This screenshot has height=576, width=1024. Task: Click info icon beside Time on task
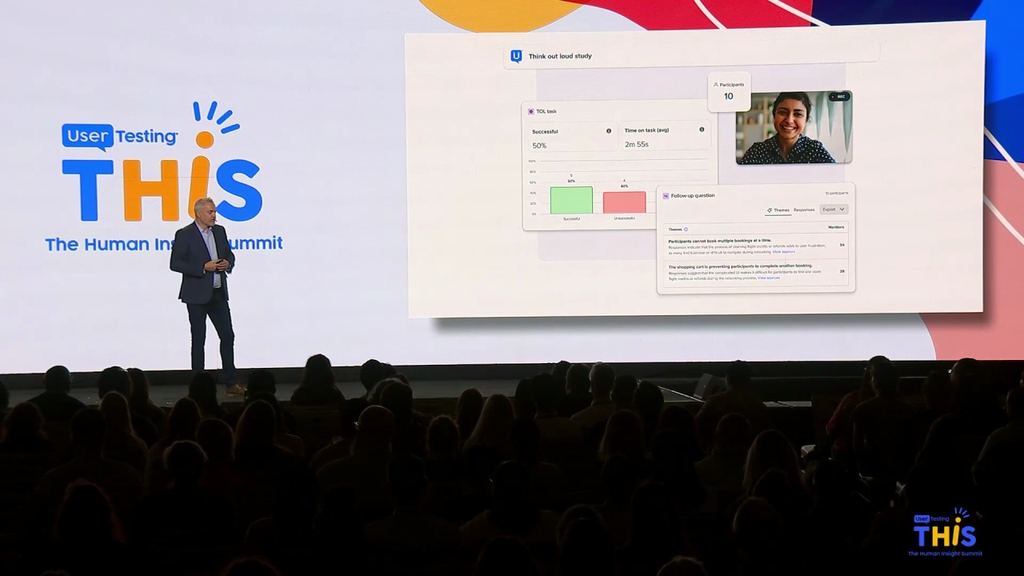(x=701, y=130)
